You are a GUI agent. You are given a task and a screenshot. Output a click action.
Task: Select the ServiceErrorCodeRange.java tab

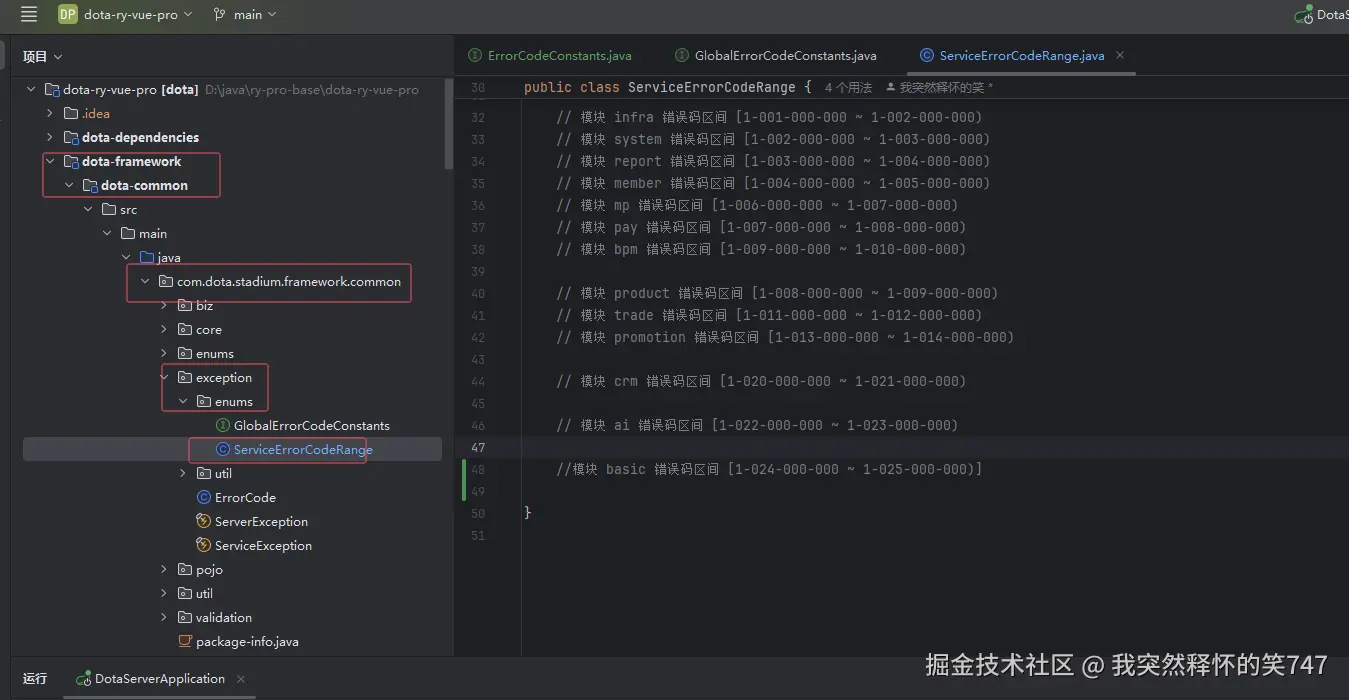click(x=1021, y=55)
